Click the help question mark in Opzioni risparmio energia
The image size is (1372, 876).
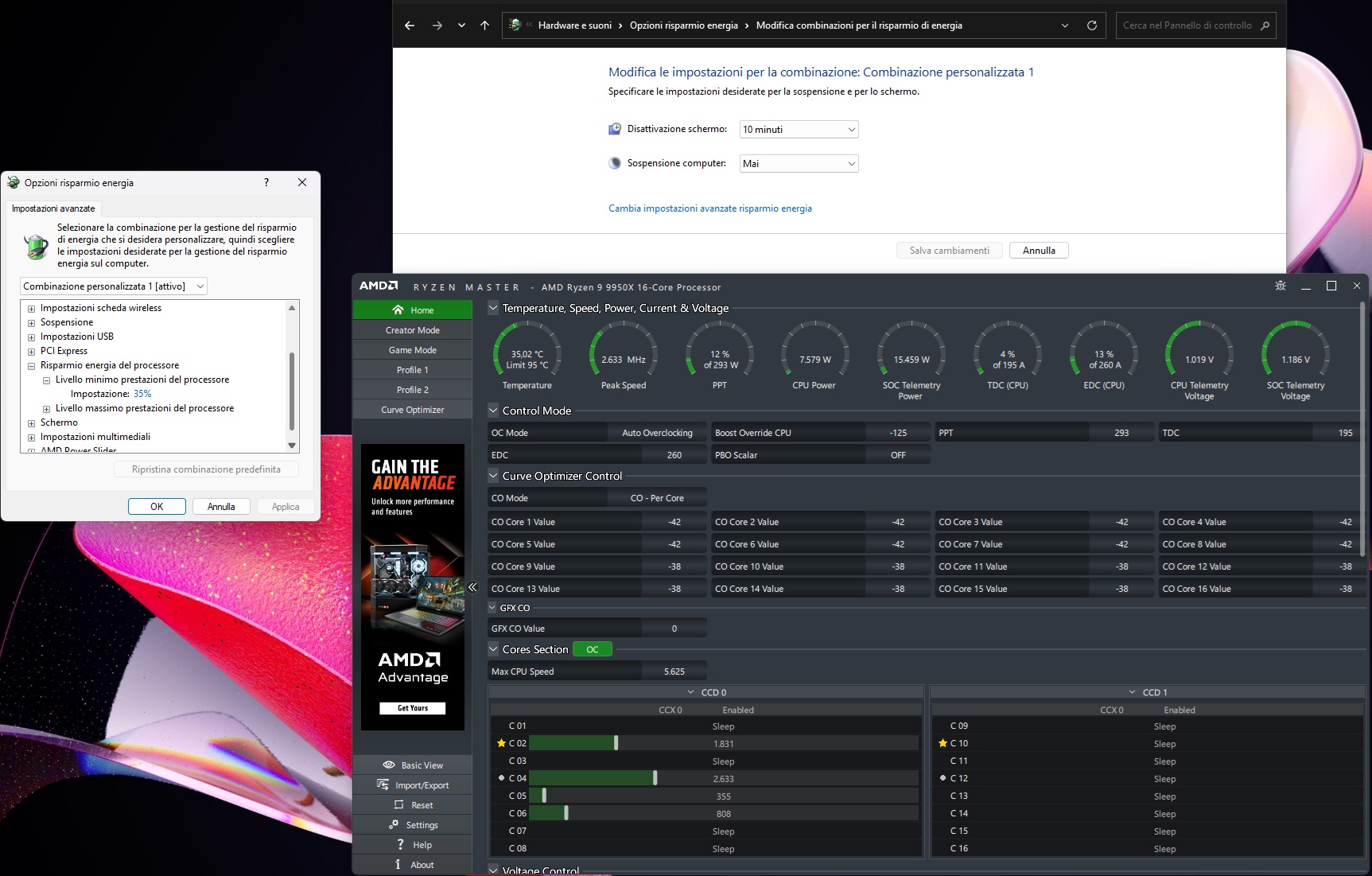(266, 182)
